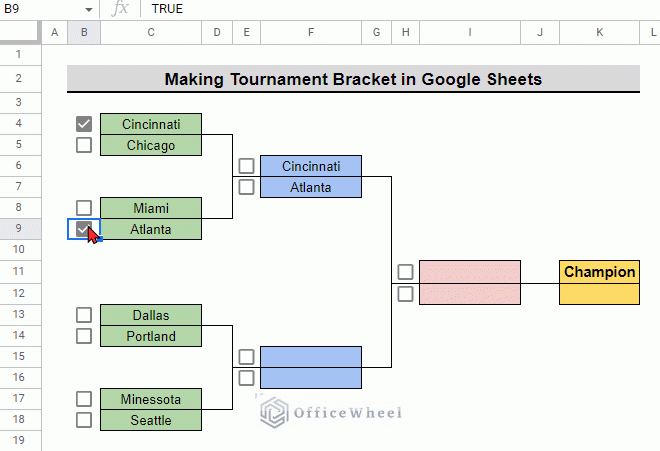Select the blue Atlanta cell in row 7
Image resolution: width=660 pixels, height=451 pixels.
(x=311, y=187)
